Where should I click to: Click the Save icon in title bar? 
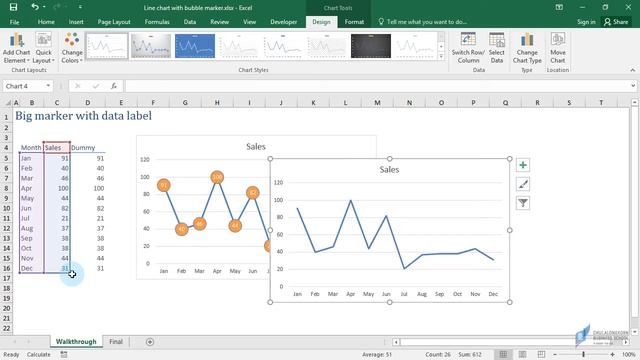[x=13, y=7]
